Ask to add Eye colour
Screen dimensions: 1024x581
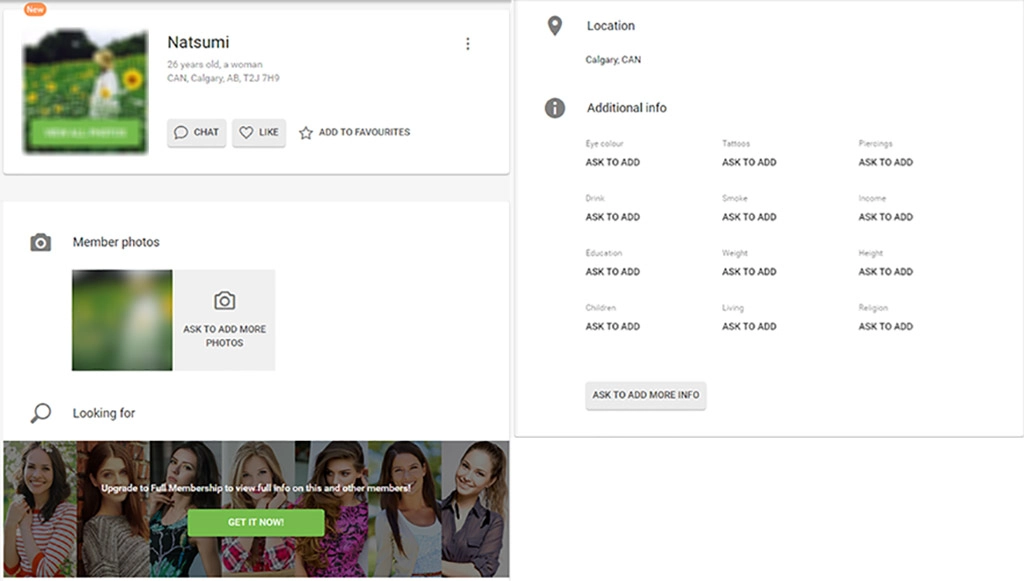(613, 162)
